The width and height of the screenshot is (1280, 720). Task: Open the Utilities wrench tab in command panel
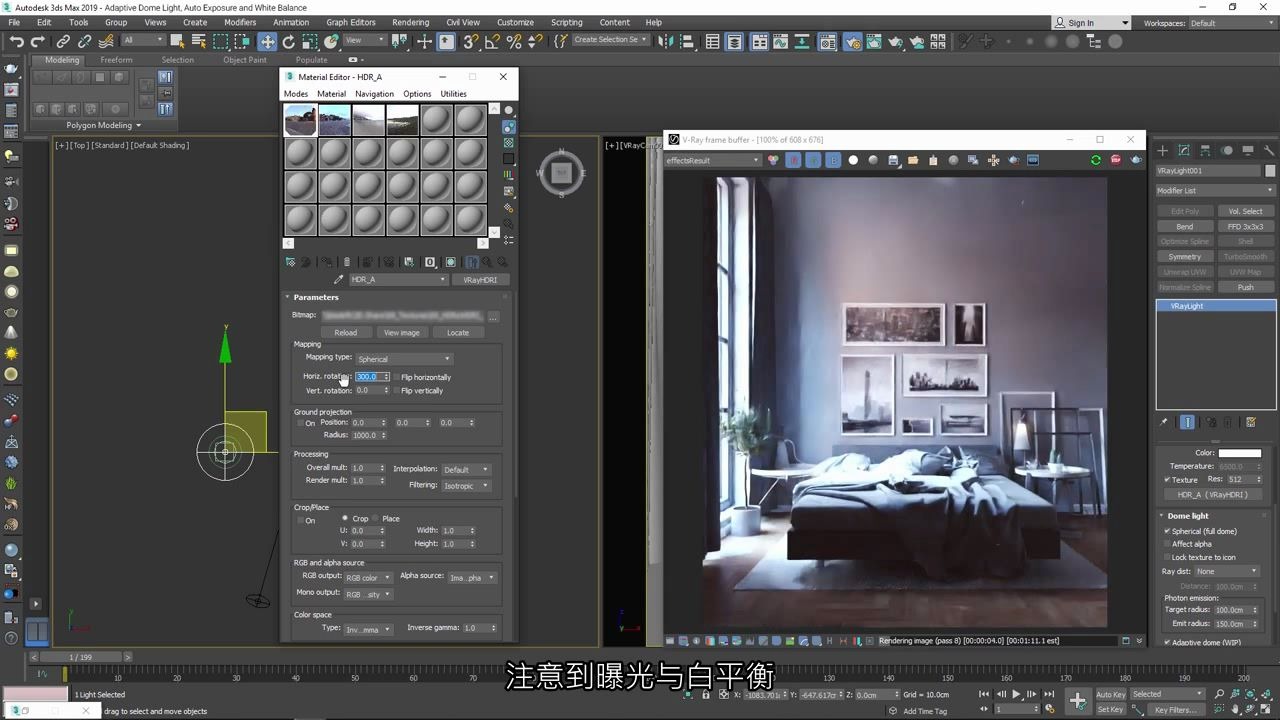click(1269, 151)
